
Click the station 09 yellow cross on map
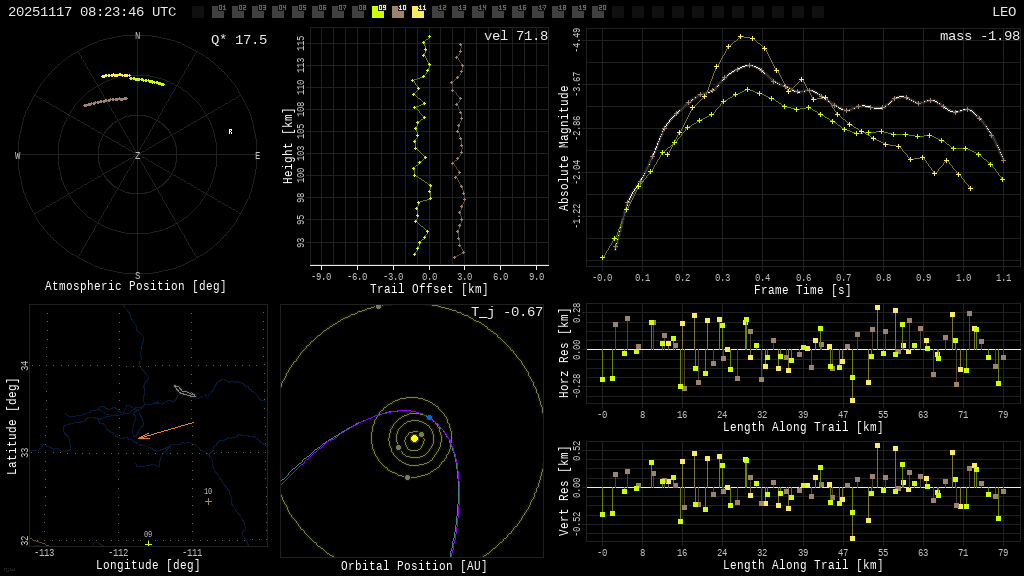click(148, 544)
